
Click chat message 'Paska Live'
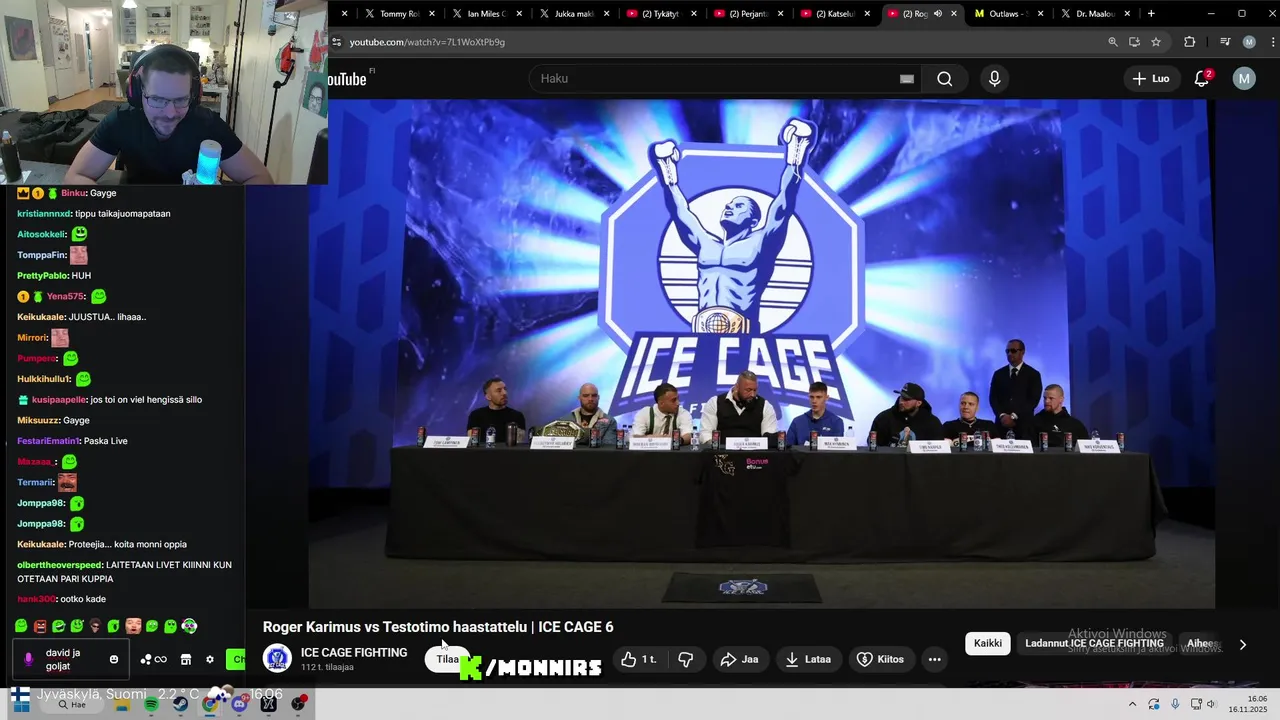(x=105, y=441)
